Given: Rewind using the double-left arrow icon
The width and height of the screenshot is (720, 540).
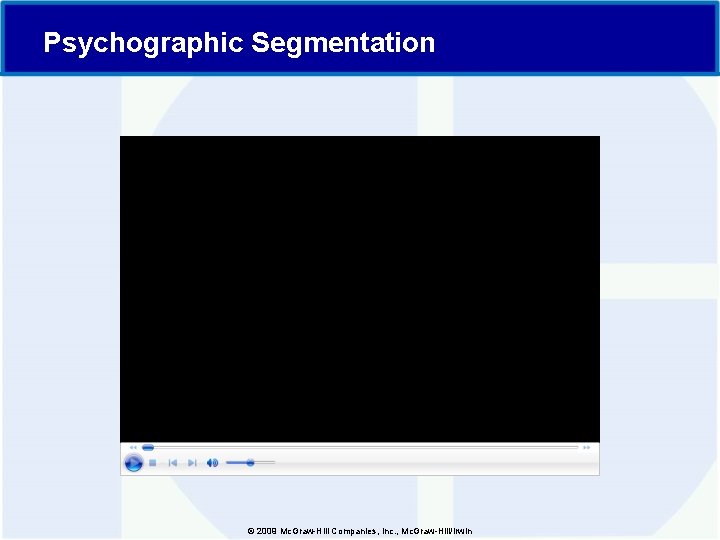Looking at the screenshot, I should click(x=133, y=447).
